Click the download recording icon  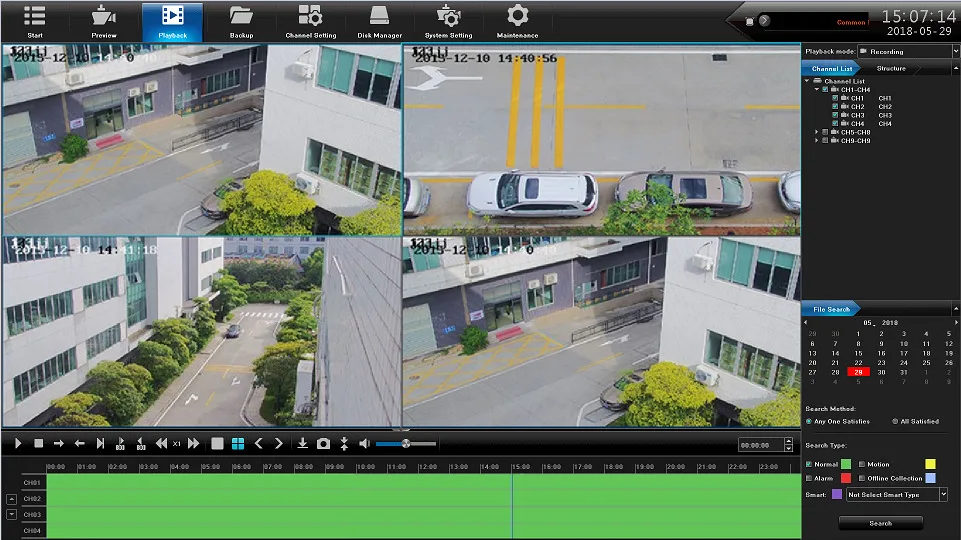point(302,443)
